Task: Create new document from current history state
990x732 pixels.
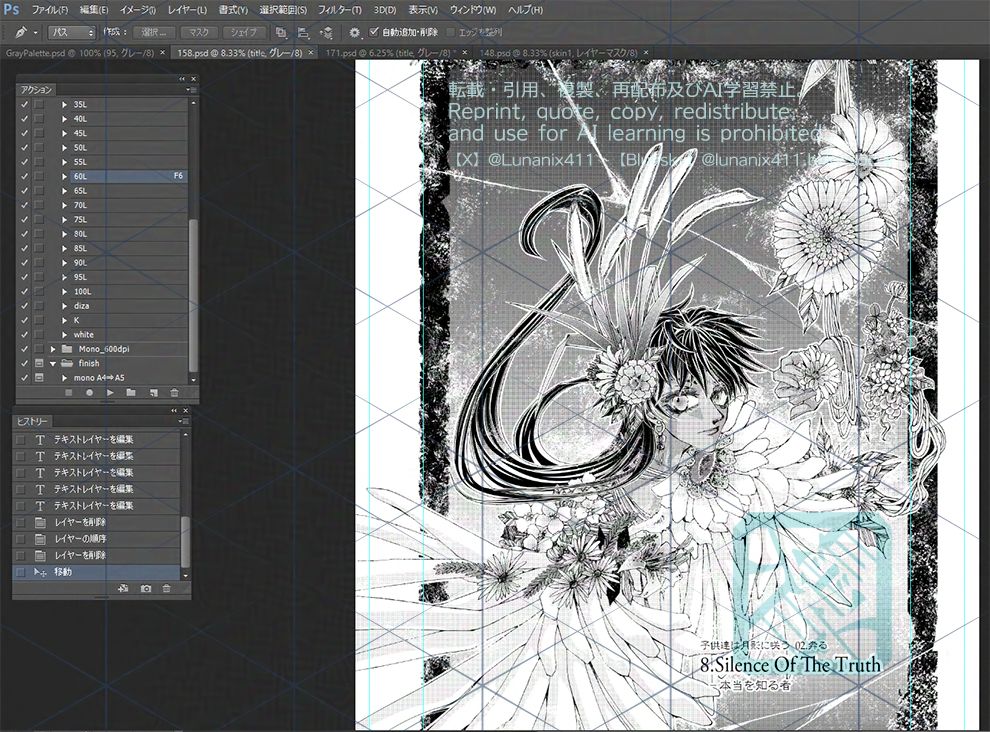Action: (x=123, y=588)
